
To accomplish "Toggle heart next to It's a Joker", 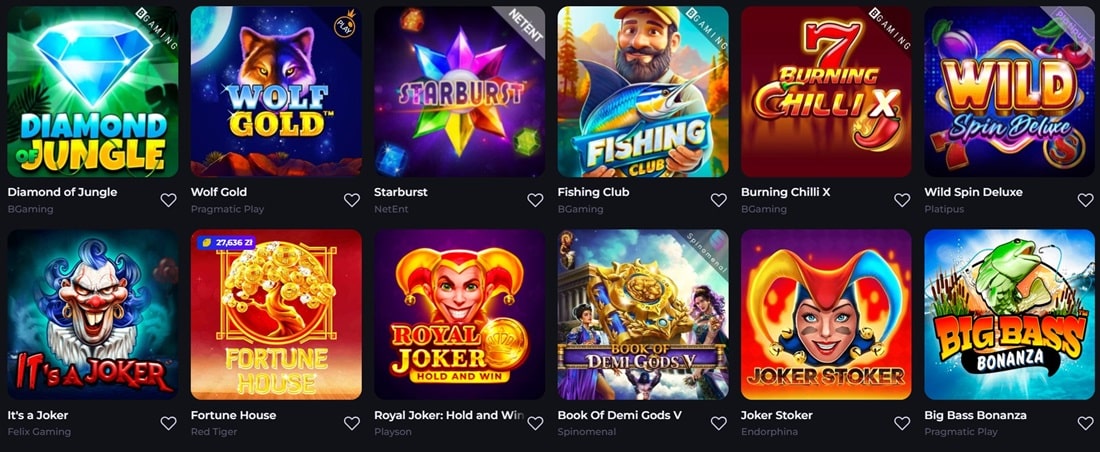I will coord(168,423).
